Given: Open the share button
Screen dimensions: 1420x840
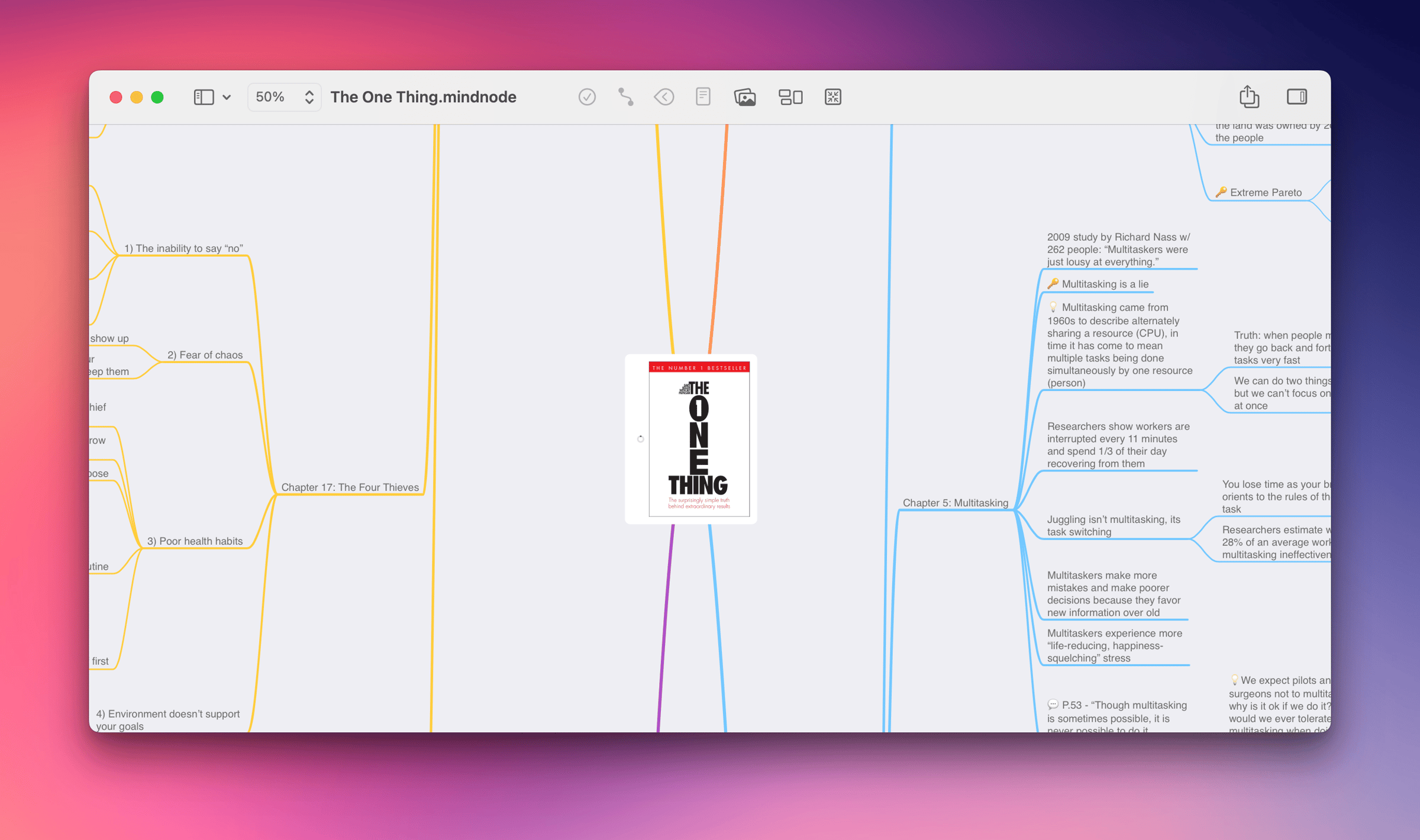Looking at the screenshot, I should coord(1249,96).
